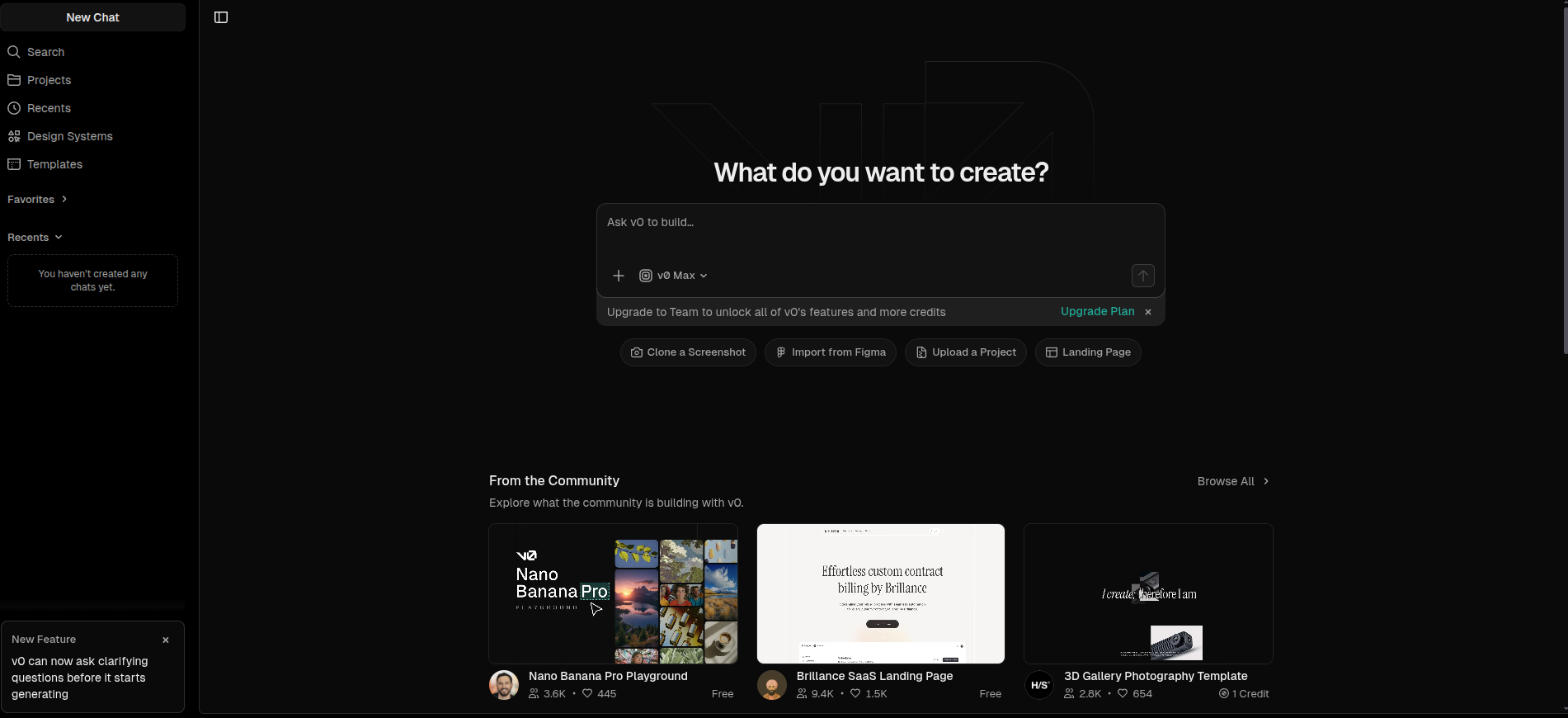Choose Import from Figma
Image resolution: width=1568 pixels, height=718 pixels.
831,352
